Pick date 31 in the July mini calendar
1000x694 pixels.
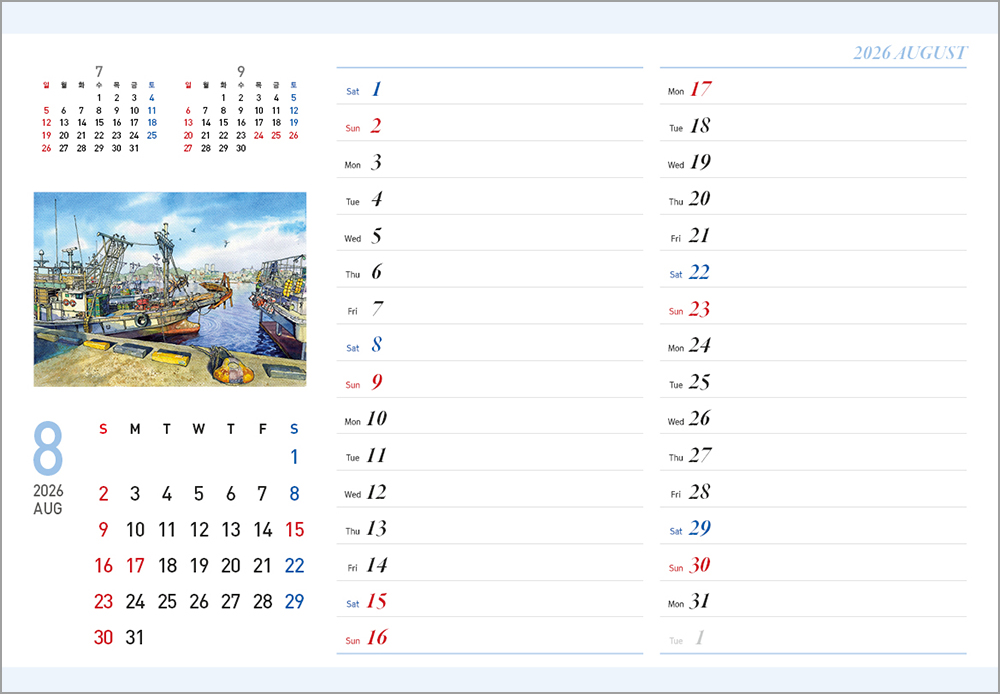tap(134, 148)
